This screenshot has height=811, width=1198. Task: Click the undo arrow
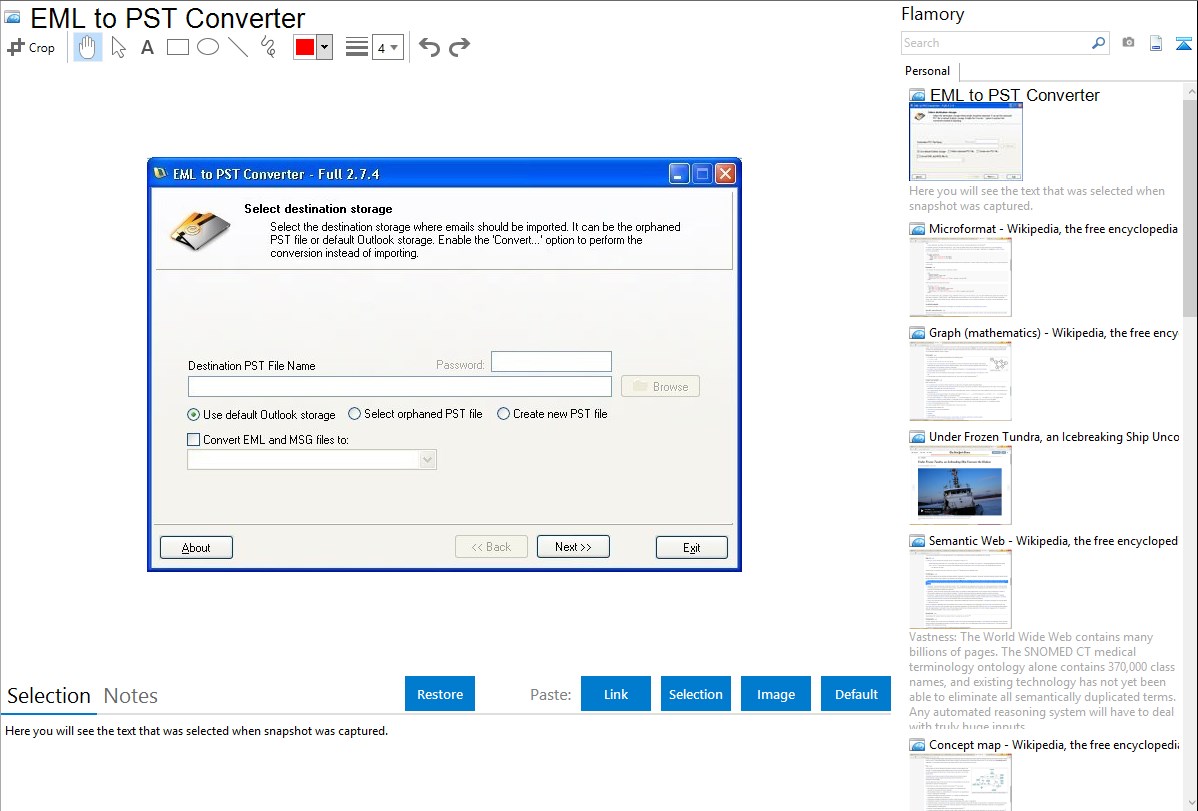[429, 47]
